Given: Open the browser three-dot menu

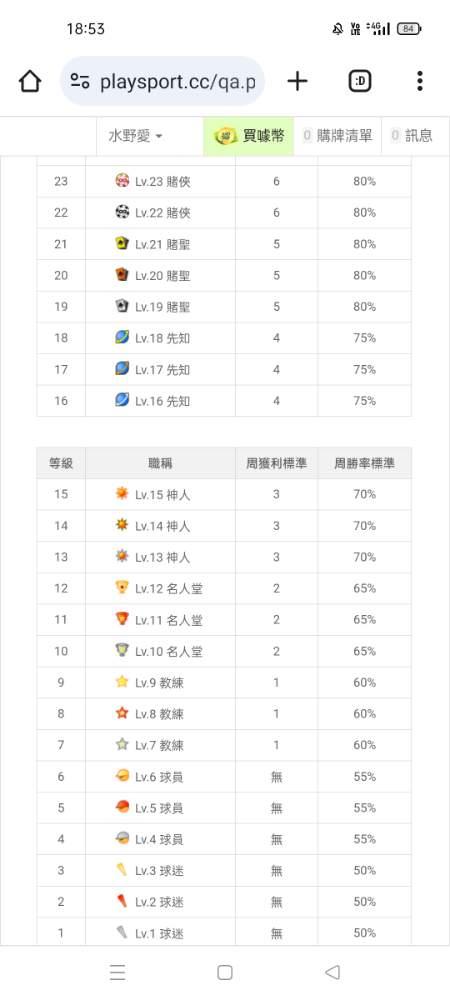Looking at the screenshot, I should (x=419, y=81).
